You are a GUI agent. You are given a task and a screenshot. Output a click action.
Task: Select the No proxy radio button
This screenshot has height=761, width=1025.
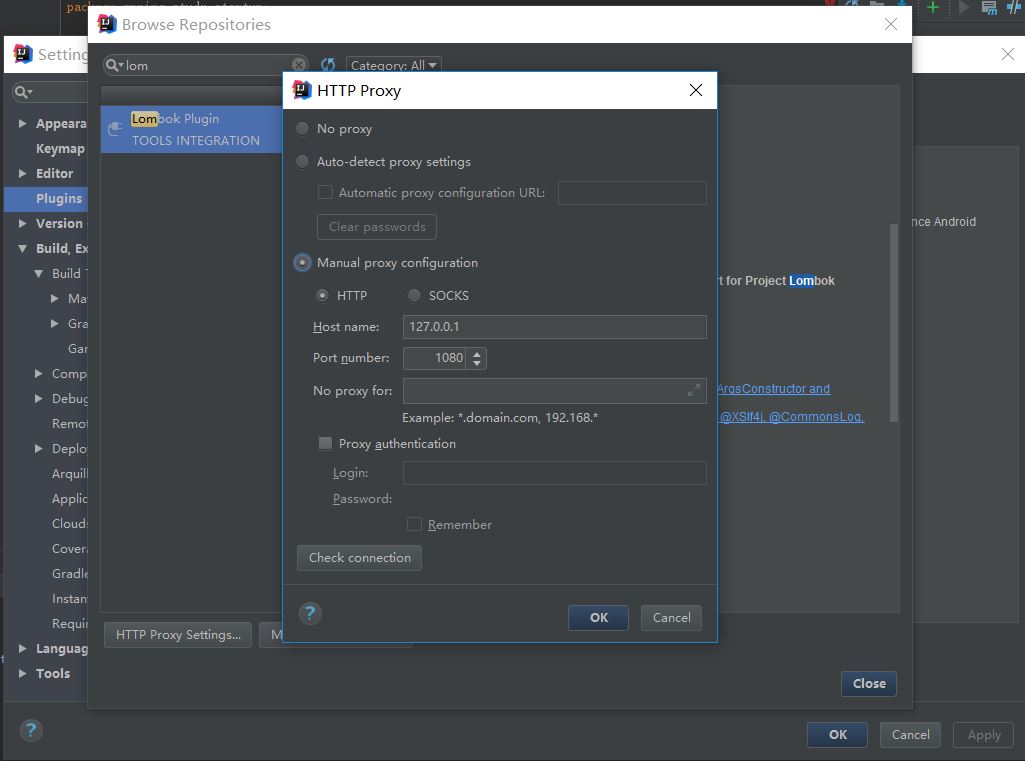pos(302,128)
